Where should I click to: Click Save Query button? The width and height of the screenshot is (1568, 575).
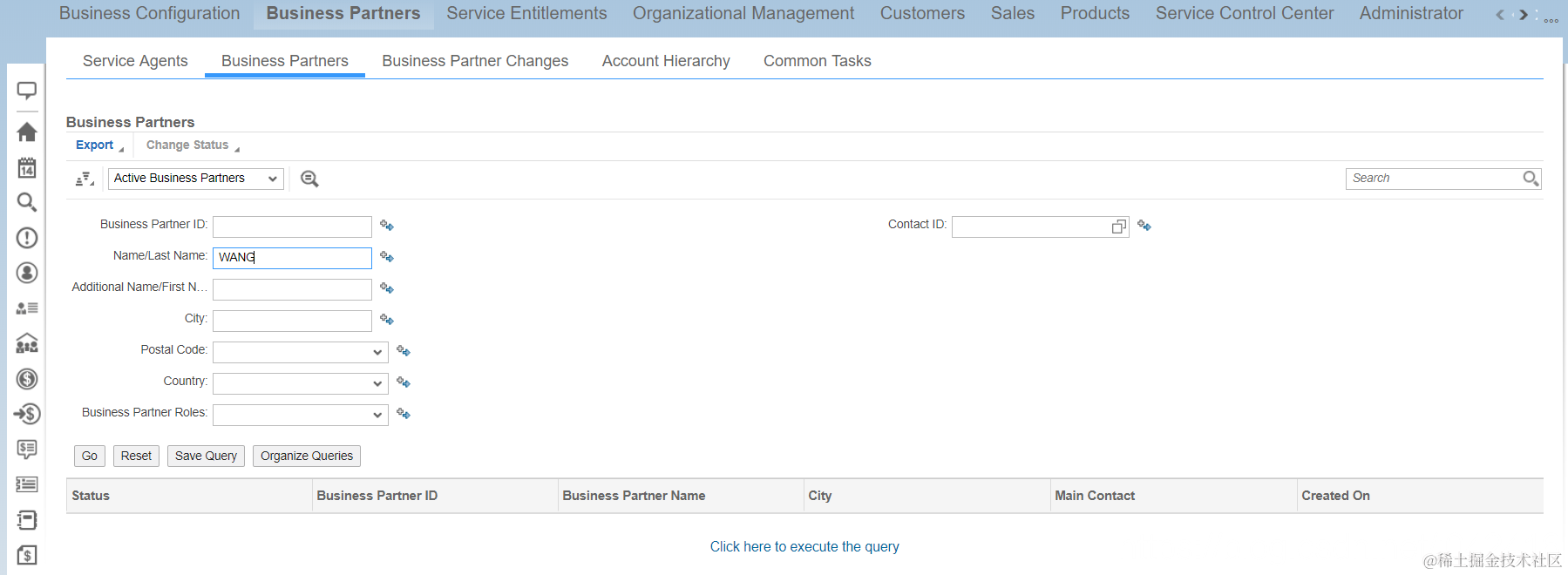(206, 456)
